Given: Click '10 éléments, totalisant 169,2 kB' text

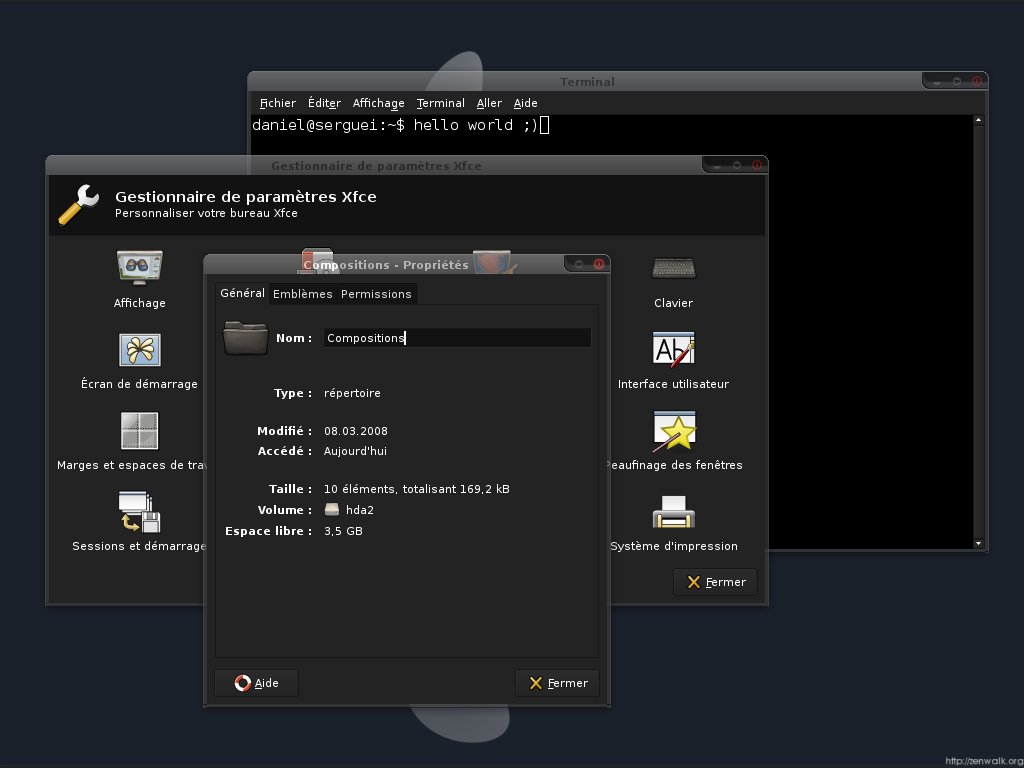Looking at the screenshot, I should pyautogui.click(x=417, y=489).
